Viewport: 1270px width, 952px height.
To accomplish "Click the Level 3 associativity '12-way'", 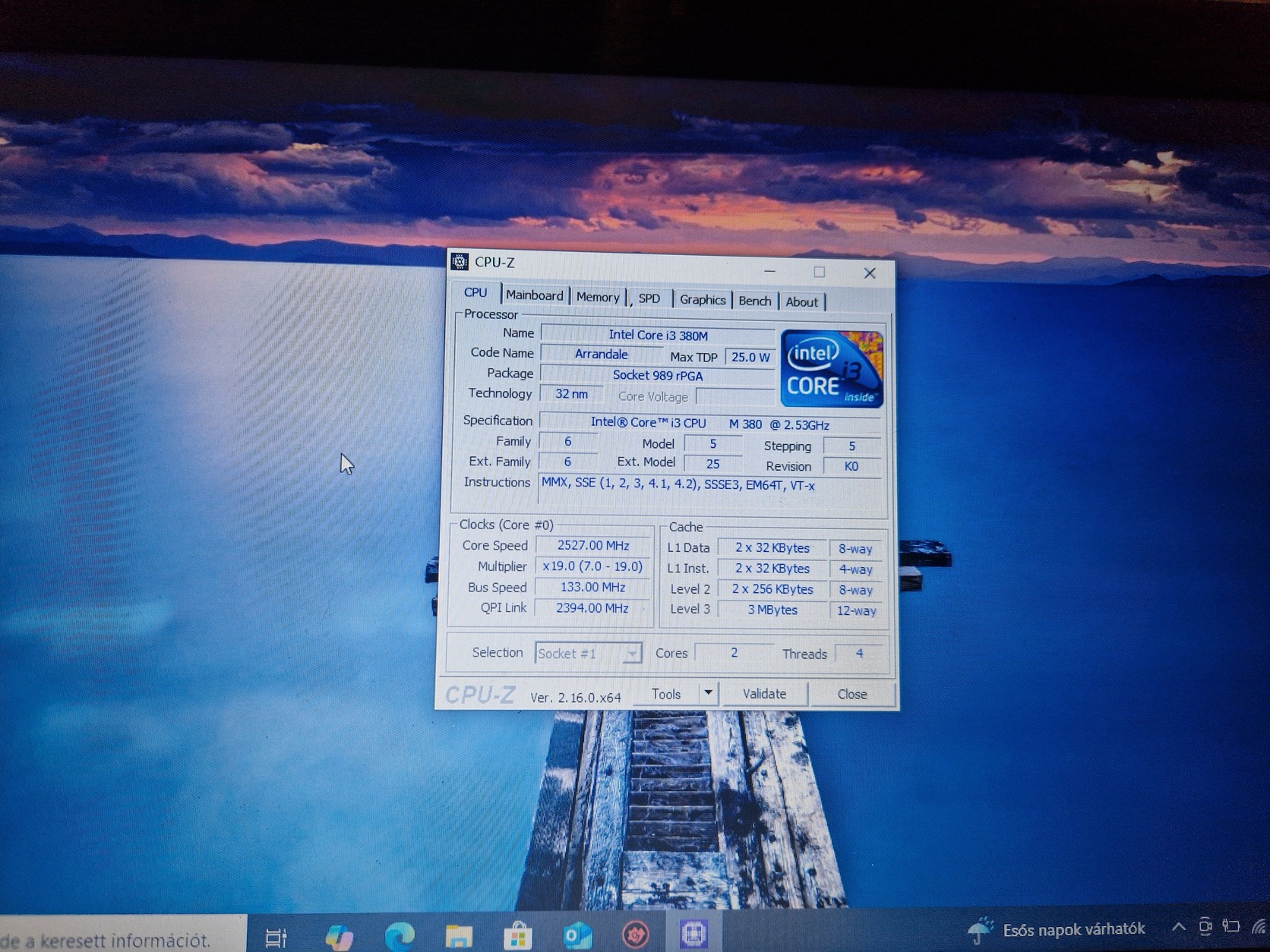I will click(x=856, y=610).
